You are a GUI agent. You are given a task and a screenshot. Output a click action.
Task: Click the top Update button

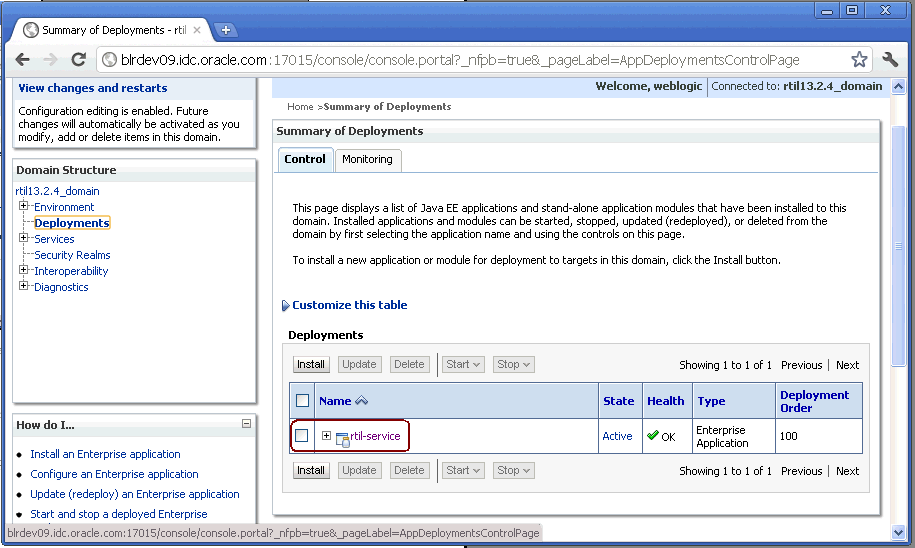359,364
